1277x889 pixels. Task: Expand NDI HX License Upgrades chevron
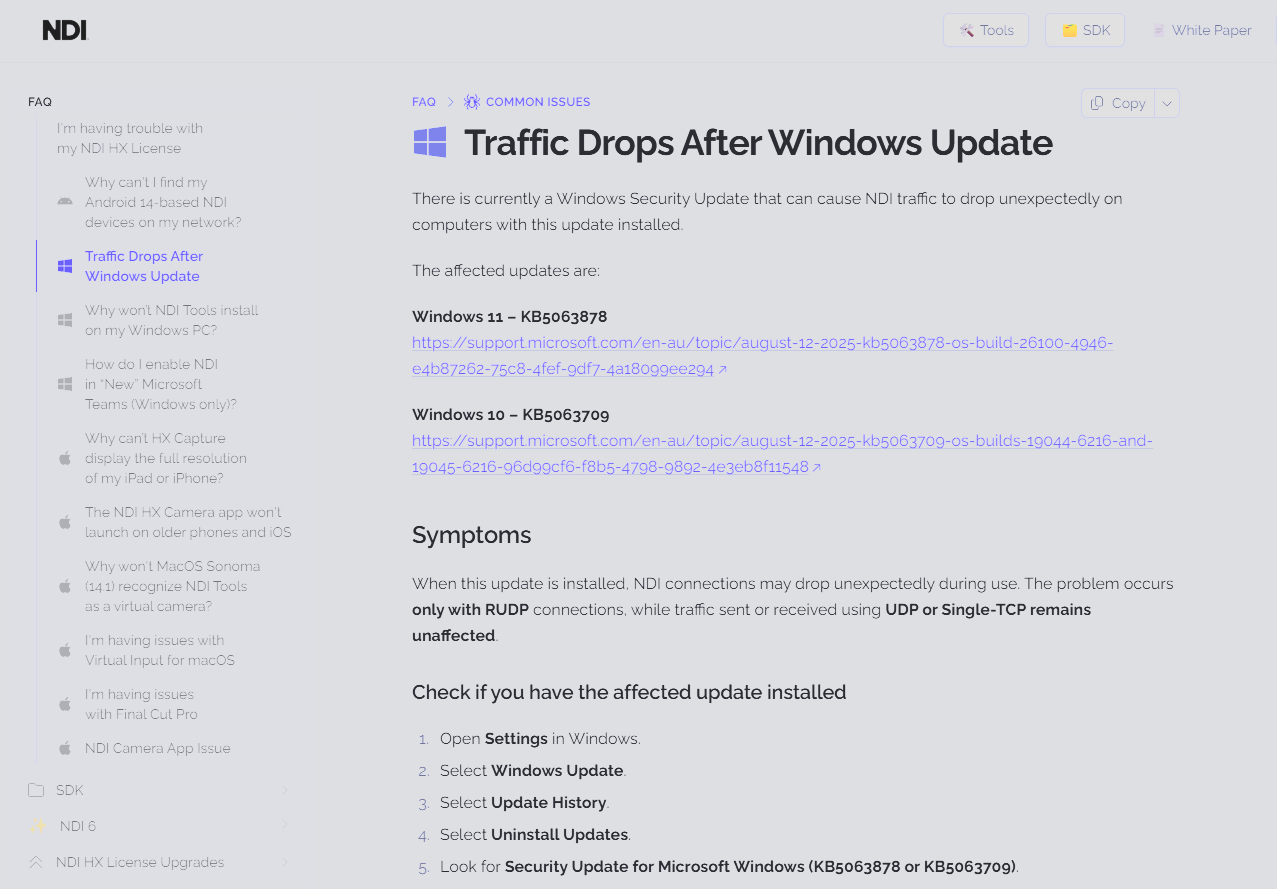(x=284, y=862)
